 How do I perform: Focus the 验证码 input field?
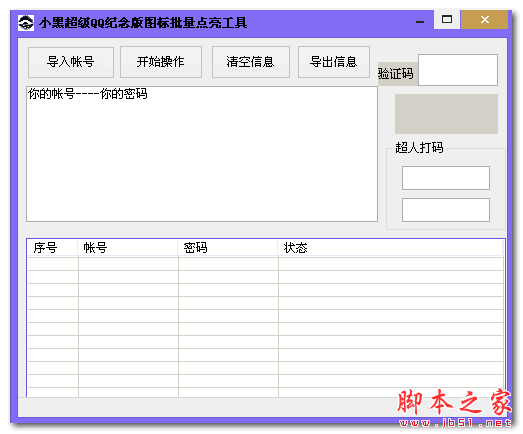click(458, 70)
